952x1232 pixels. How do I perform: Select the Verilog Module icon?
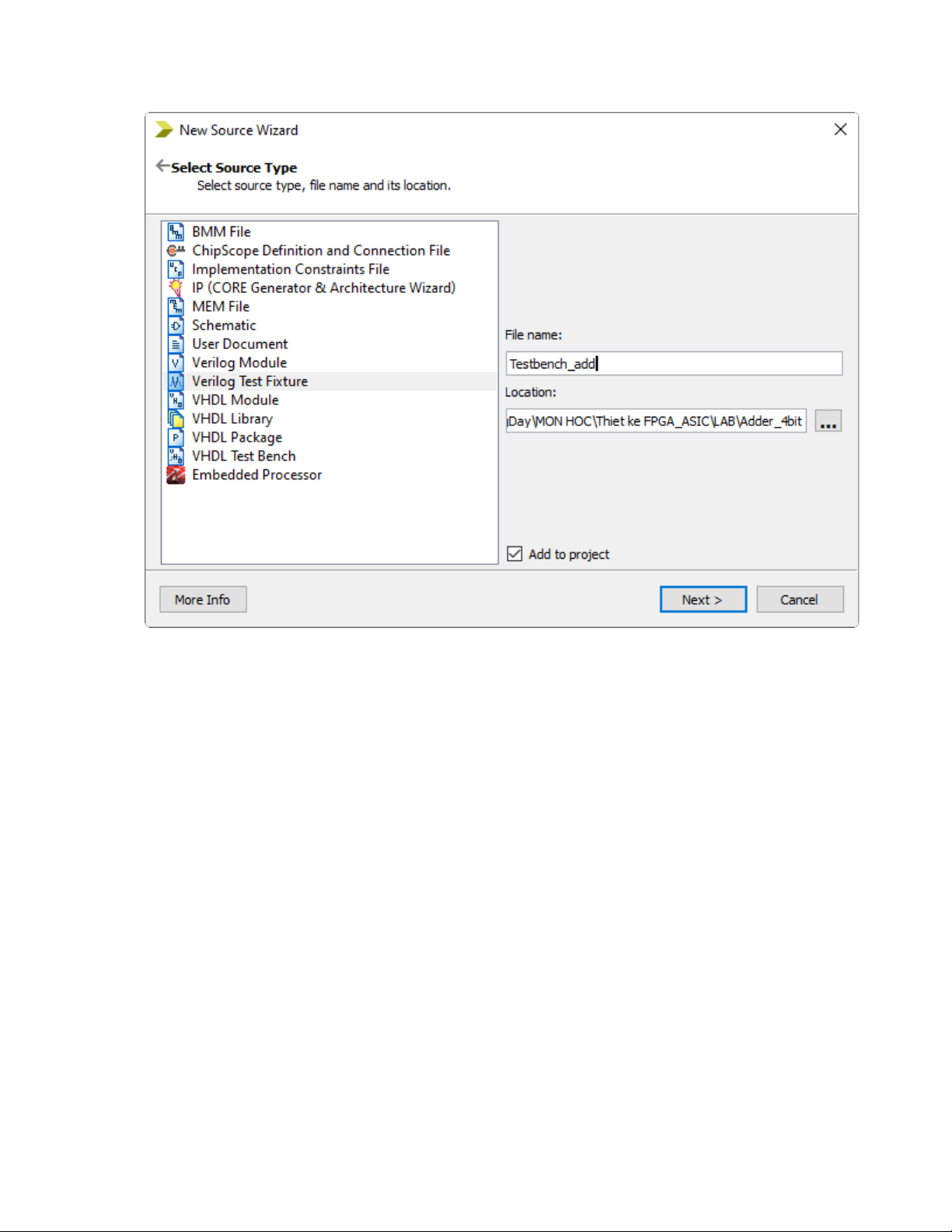(x=176, y=362)
